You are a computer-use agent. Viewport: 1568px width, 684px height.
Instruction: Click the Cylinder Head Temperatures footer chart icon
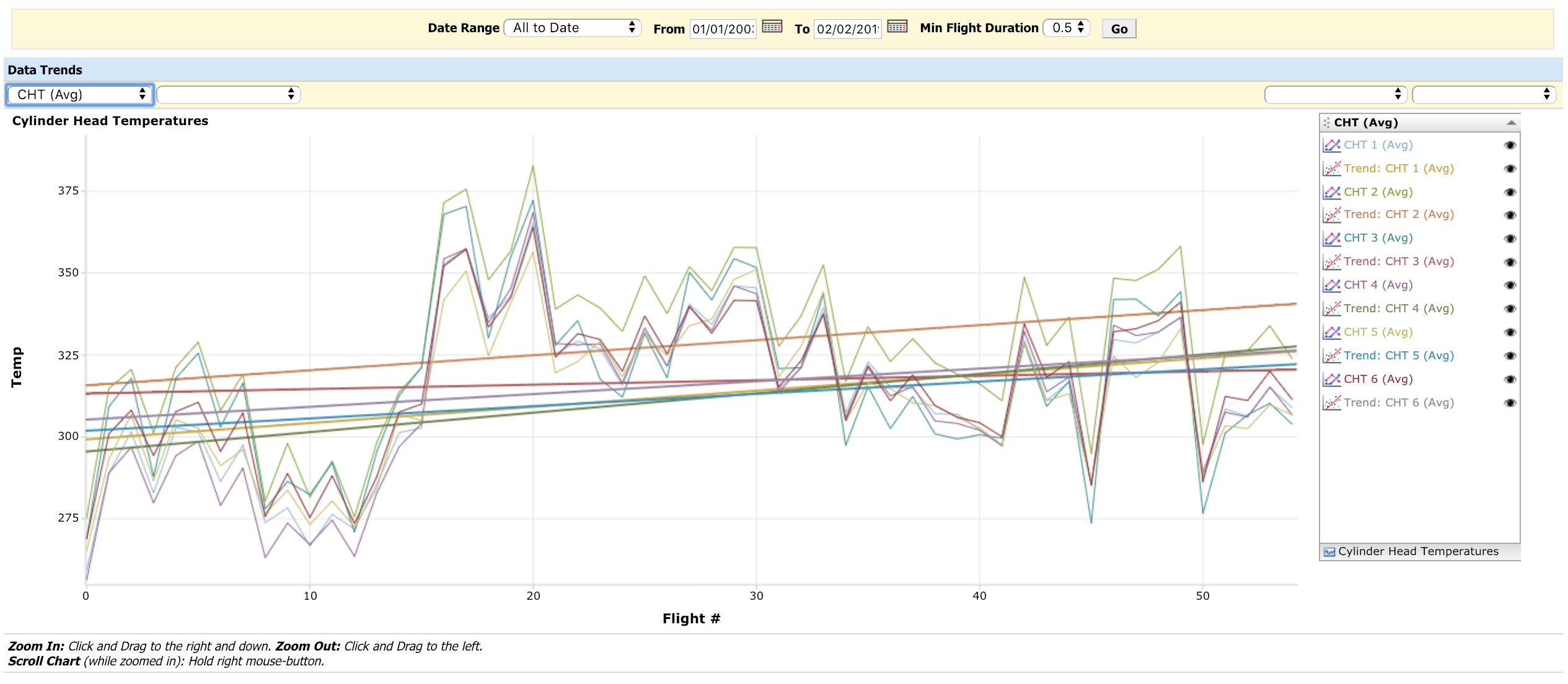point(1329,552)
